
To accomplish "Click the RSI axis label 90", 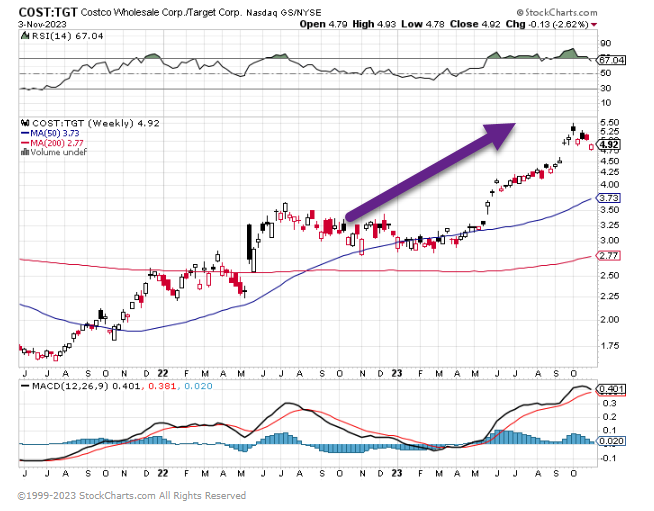I will (x=605, y=43).
